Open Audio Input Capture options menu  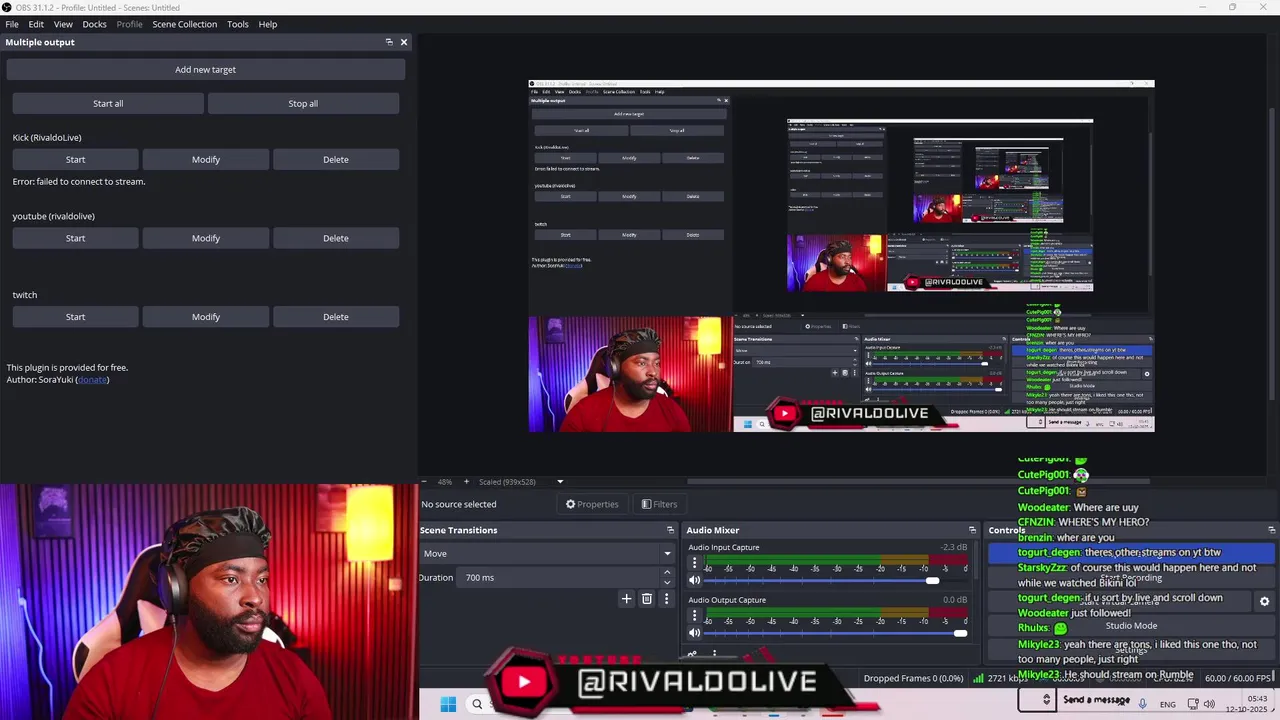coord(695,564)
